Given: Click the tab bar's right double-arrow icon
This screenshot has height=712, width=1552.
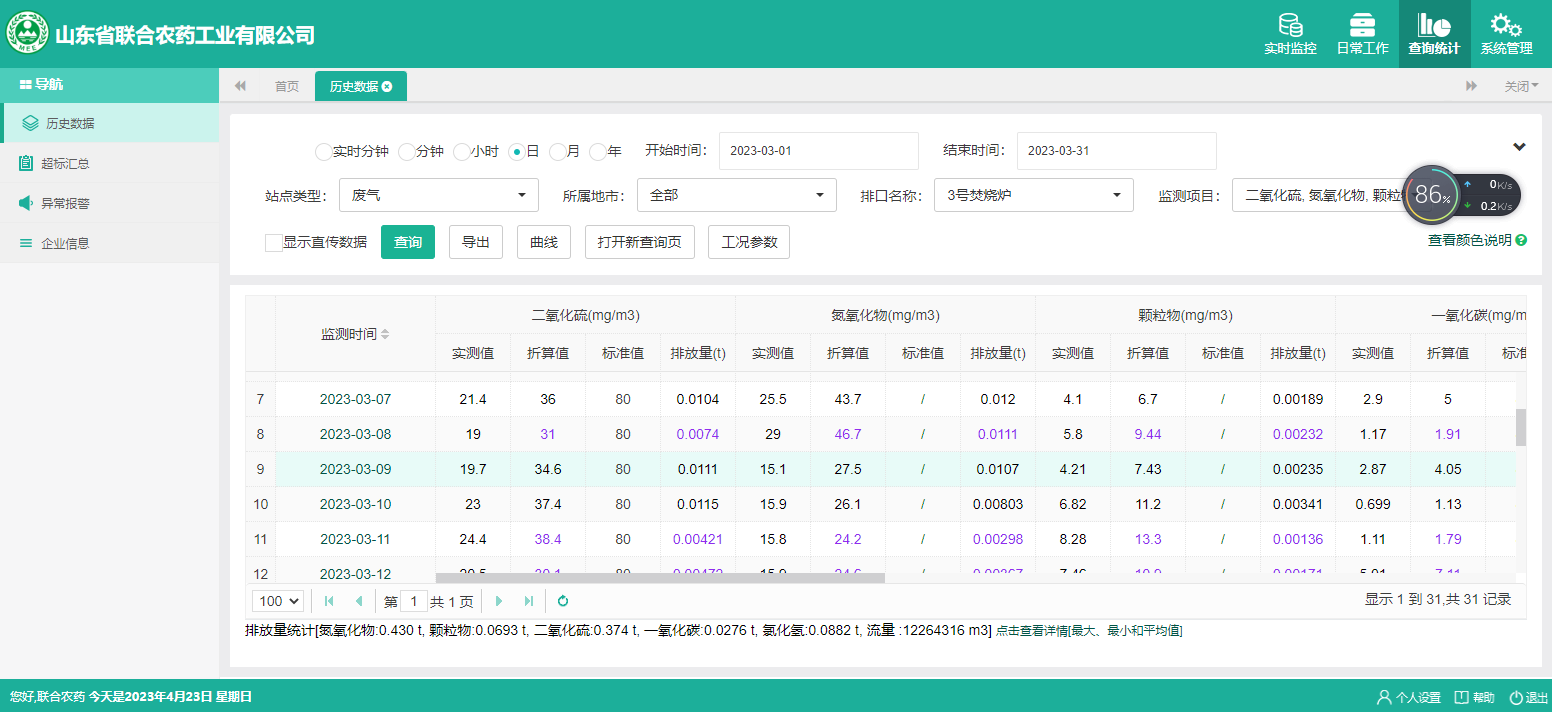Looking at the screenshot, I should (x=1471, y=86).
